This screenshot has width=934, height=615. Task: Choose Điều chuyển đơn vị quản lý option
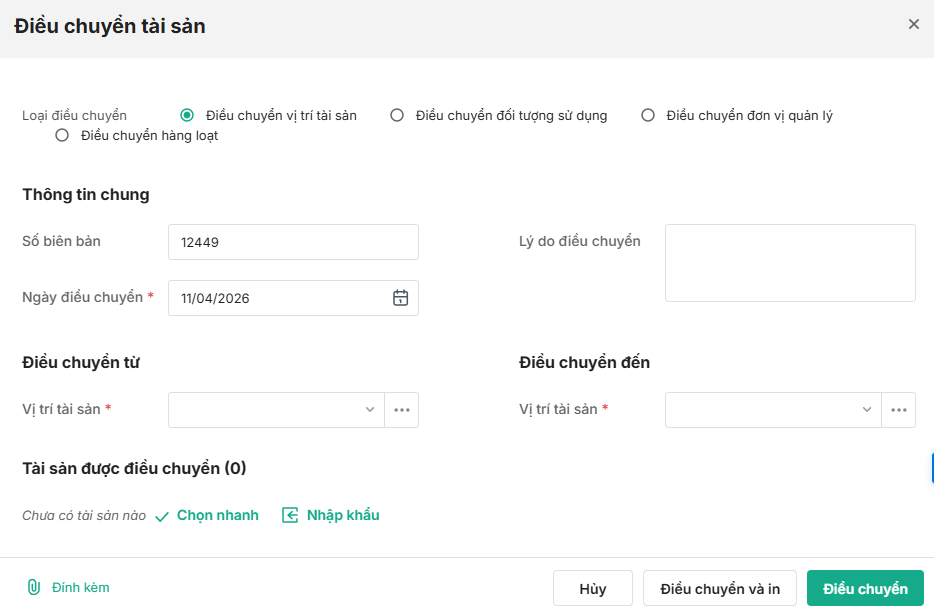(648, 115)
